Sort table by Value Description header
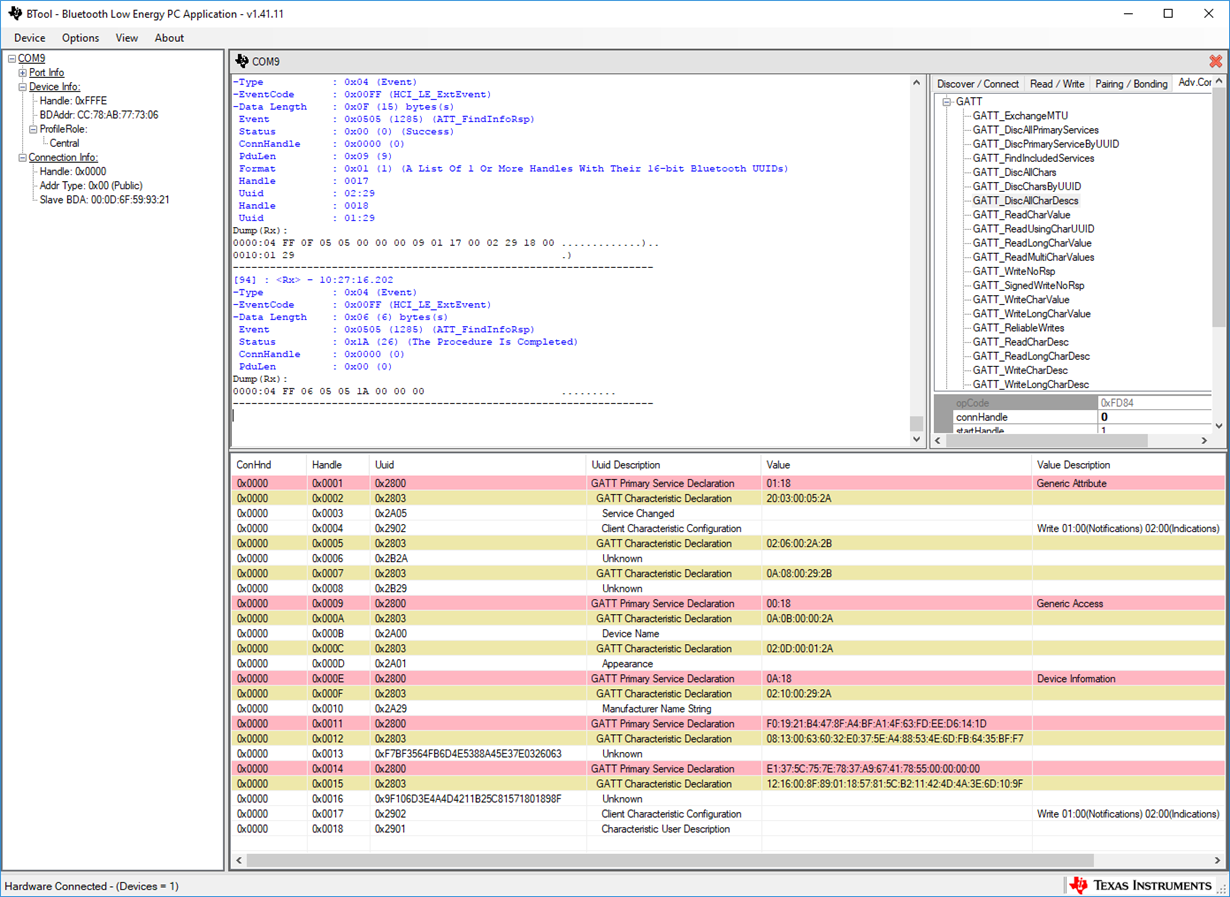This screenshot has height=897, width=1230. tap(1129, 465)
